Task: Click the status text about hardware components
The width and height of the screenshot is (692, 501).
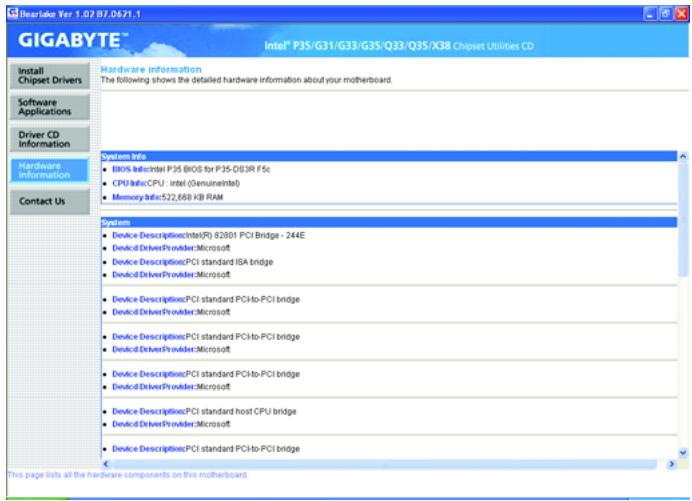Action: pos(127,475)
